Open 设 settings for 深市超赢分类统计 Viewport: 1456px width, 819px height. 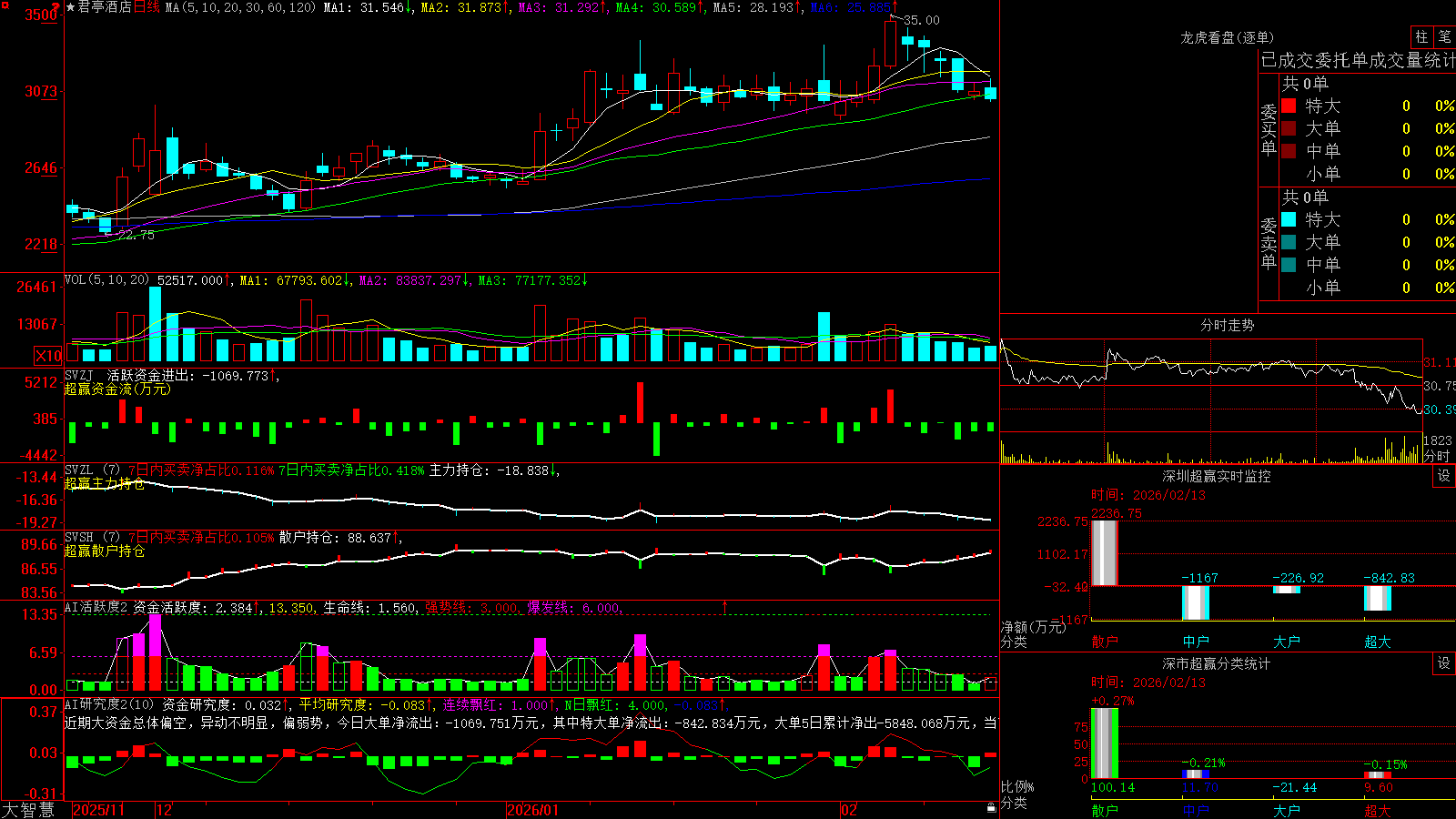(1444, 663)
